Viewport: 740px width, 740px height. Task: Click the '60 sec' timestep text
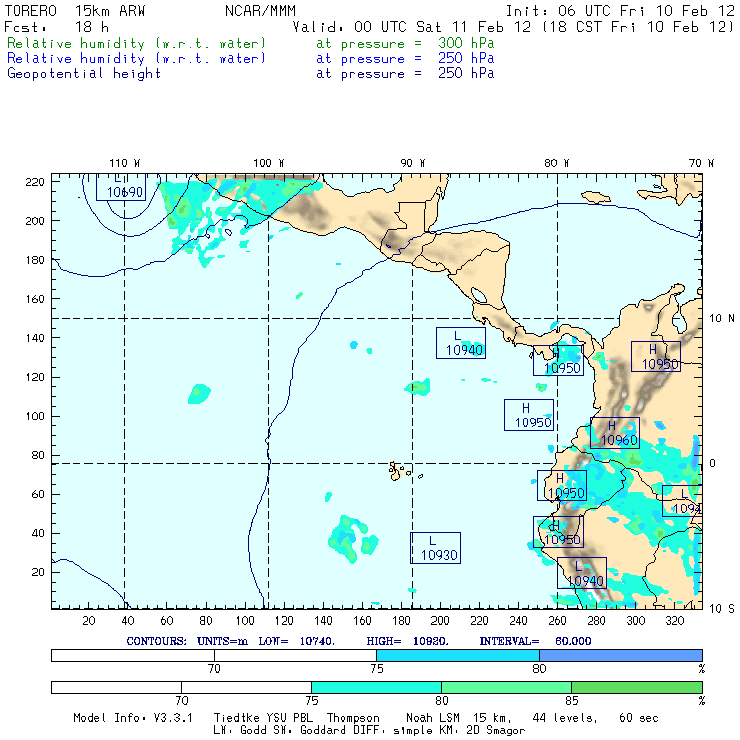[x=639, y=718]
